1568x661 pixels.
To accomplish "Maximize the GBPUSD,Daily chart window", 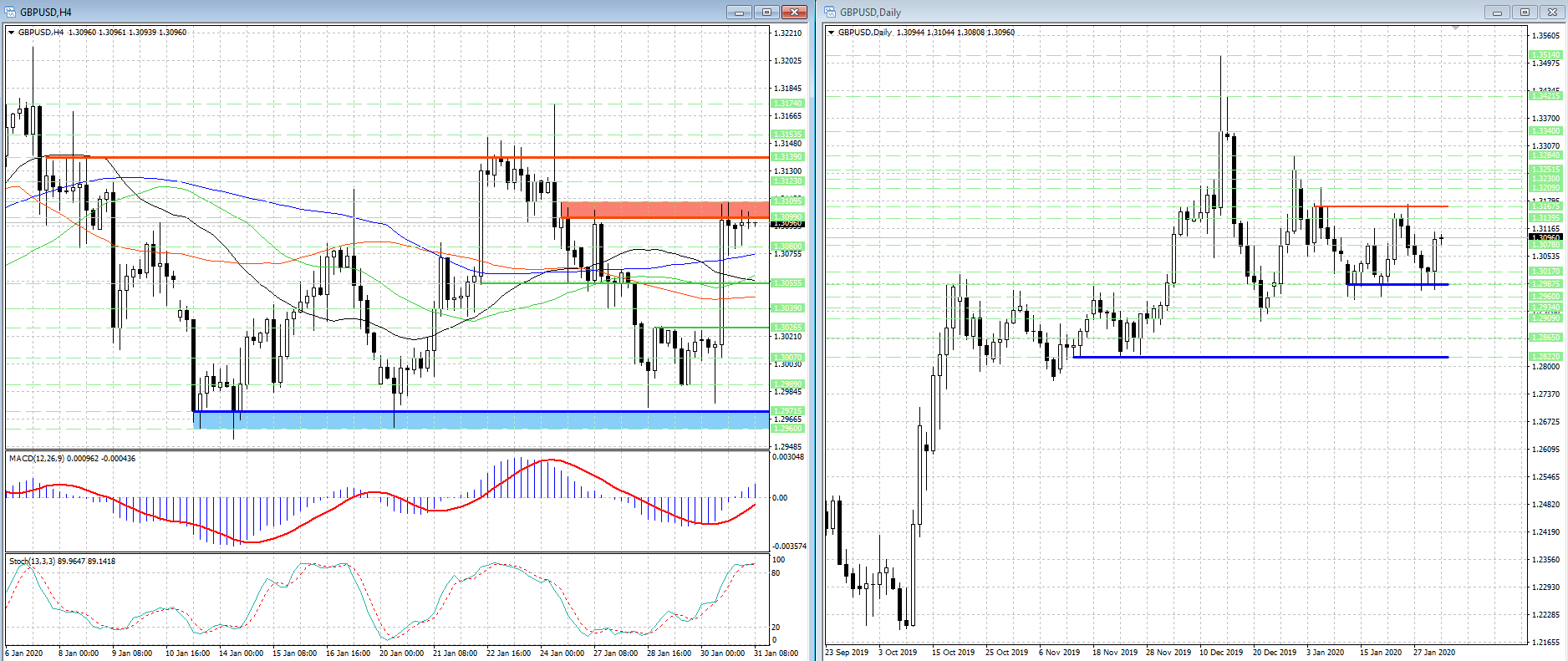I will (1525, 12).
